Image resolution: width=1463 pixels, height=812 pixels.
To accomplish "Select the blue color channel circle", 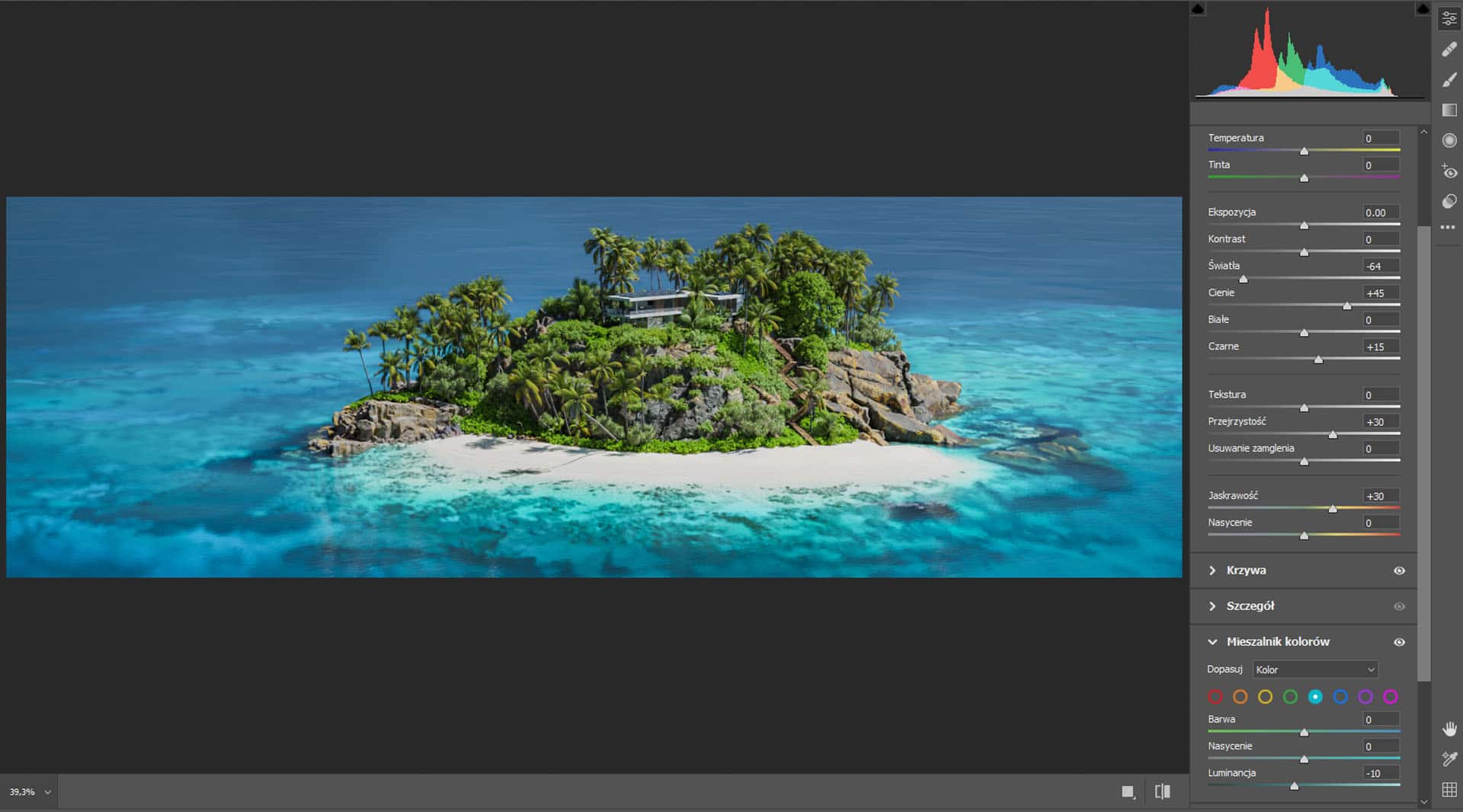I will coord(1340,696).
